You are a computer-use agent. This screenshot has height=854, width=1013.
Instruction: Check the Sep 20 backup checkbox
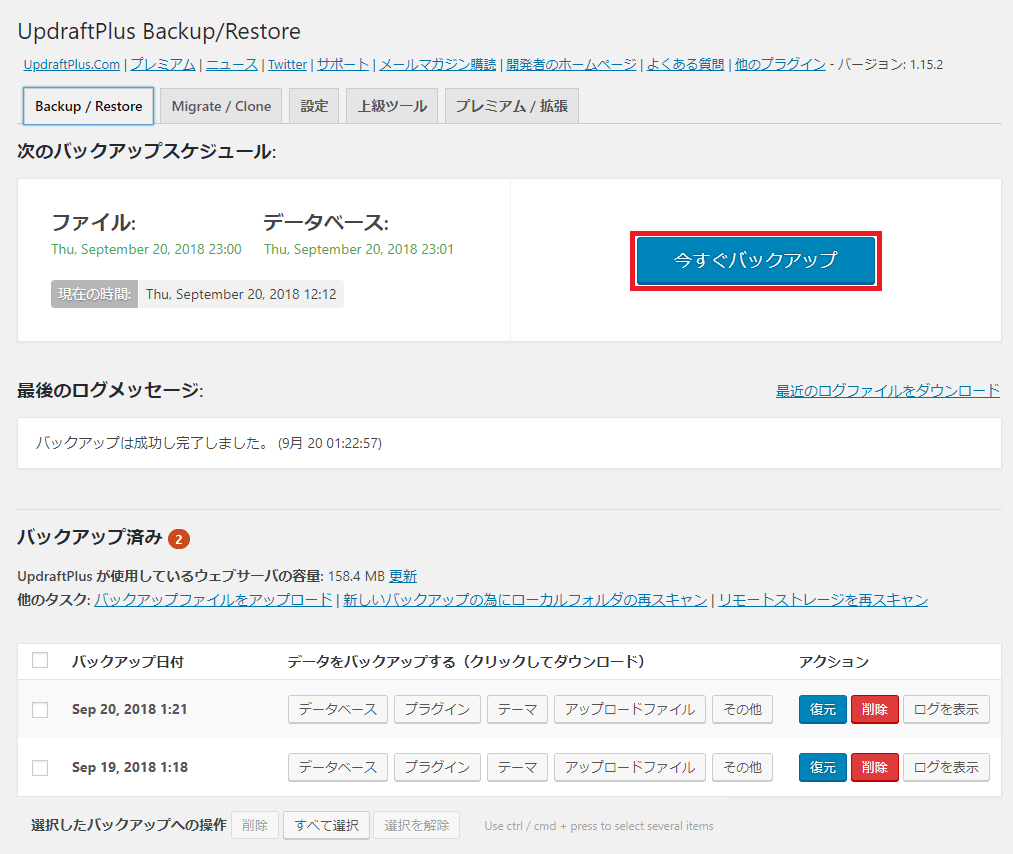[41, 708]
